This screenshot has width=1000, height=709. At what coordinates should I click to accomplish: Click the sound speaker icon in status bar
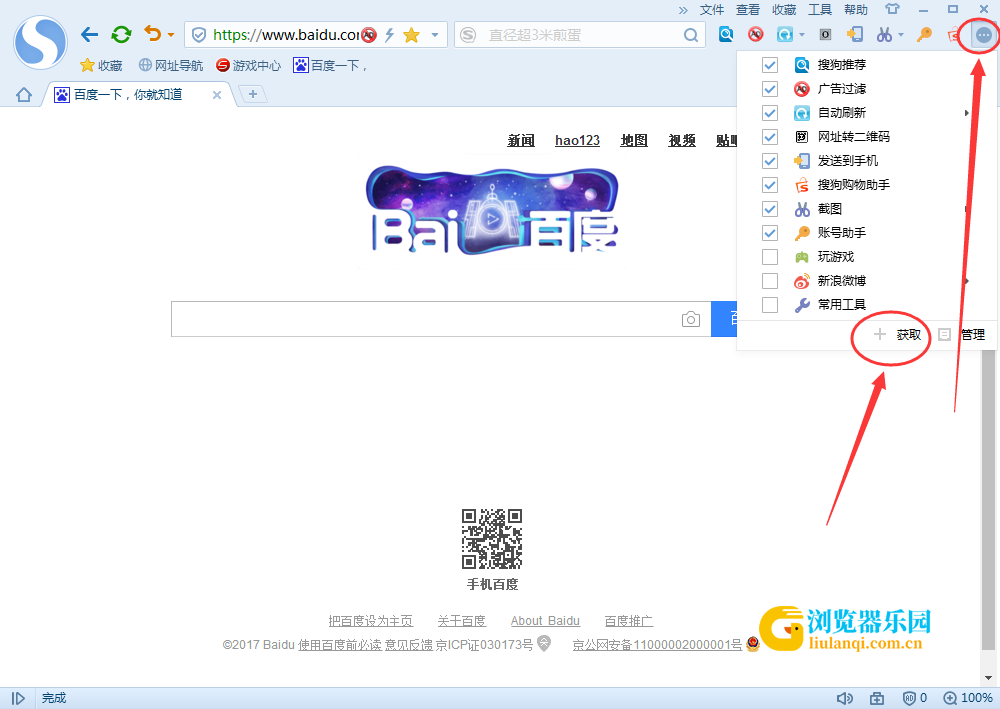(x=844, y=698)
